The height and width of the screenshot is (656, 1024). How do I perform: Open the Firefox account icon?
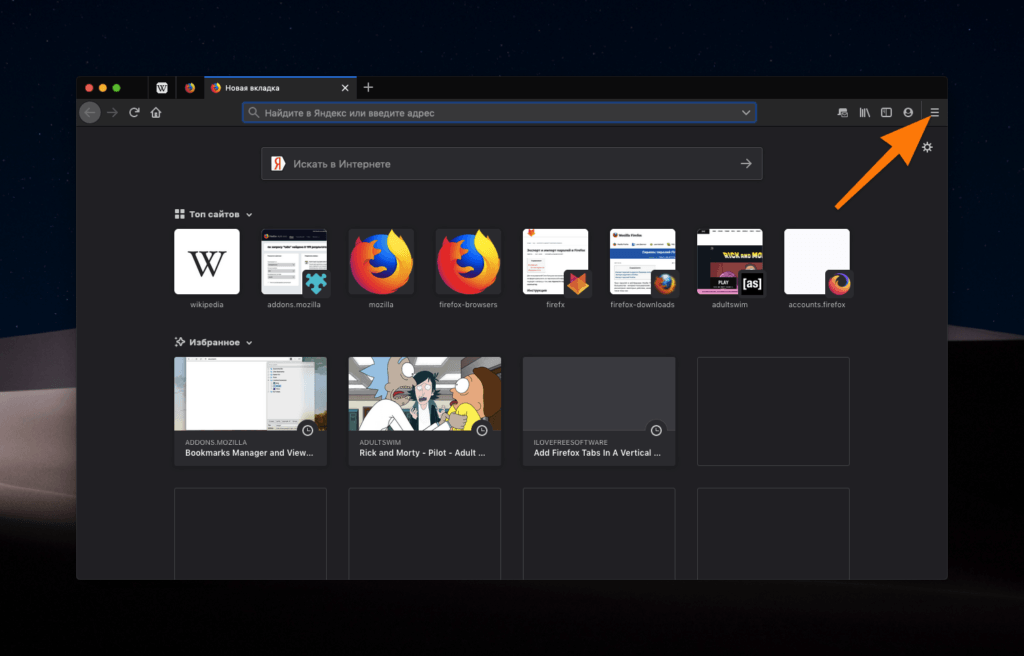[x=908, y=112]
